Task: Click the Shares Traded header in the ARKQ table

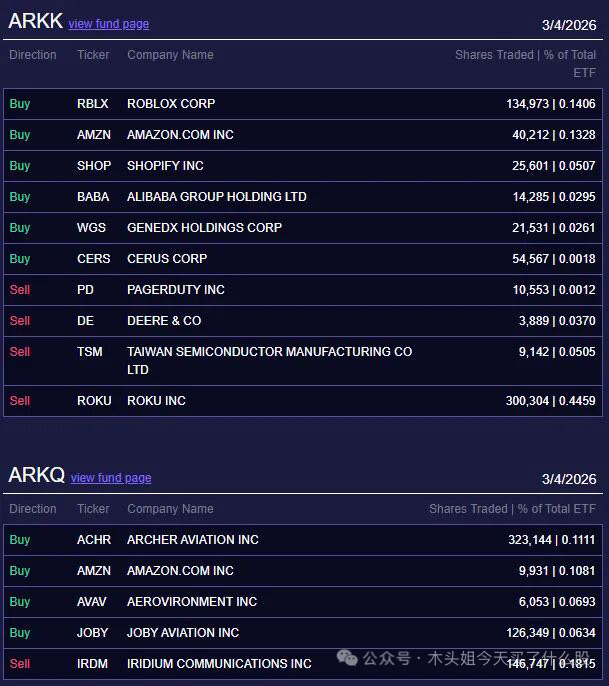Action: click(x=512, y=509)
